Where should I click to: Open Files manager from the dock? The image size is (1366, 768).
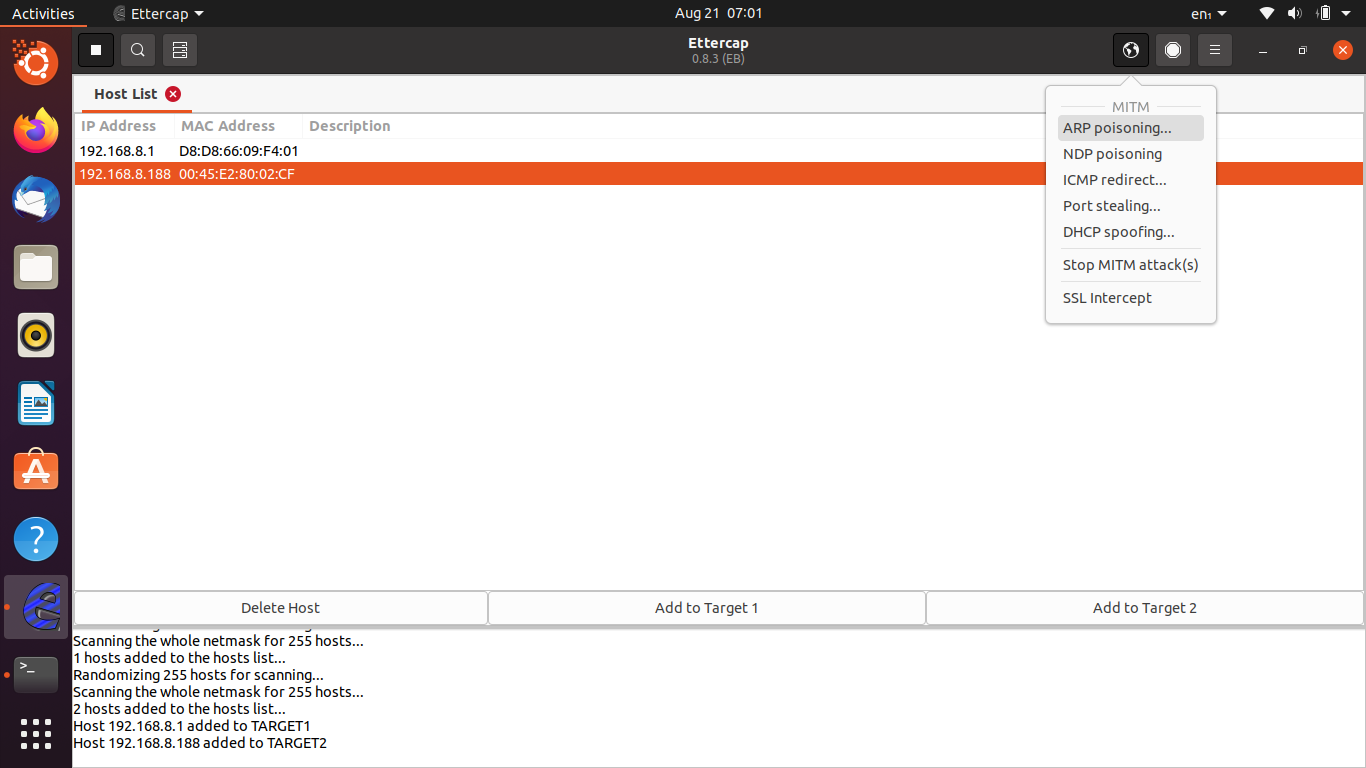pyautogui.click(x=36, y=267)
